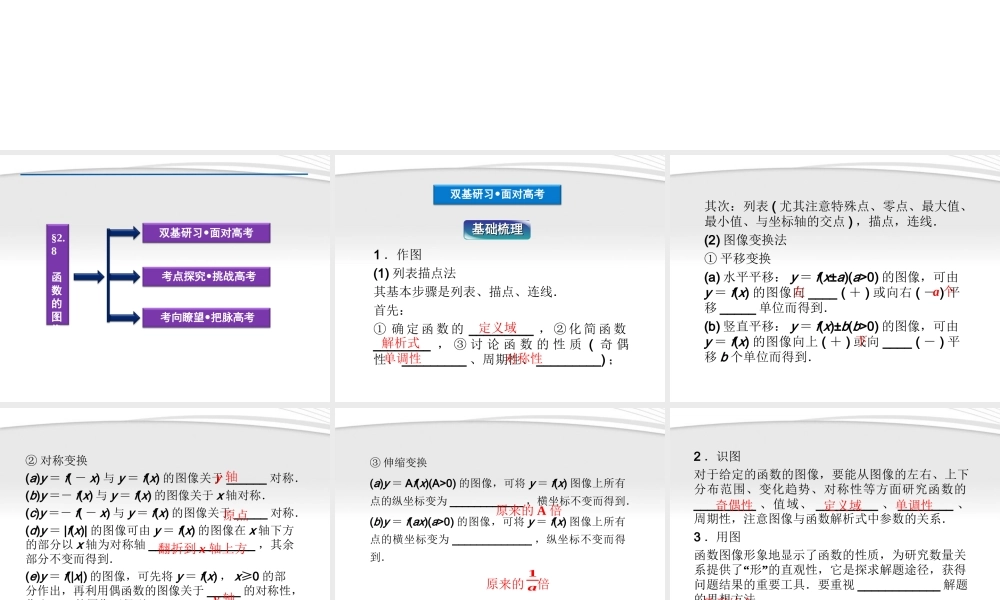Open the slide thumbnail titled 基础梳理
The image size is (1000, 600).
point(500,278)
